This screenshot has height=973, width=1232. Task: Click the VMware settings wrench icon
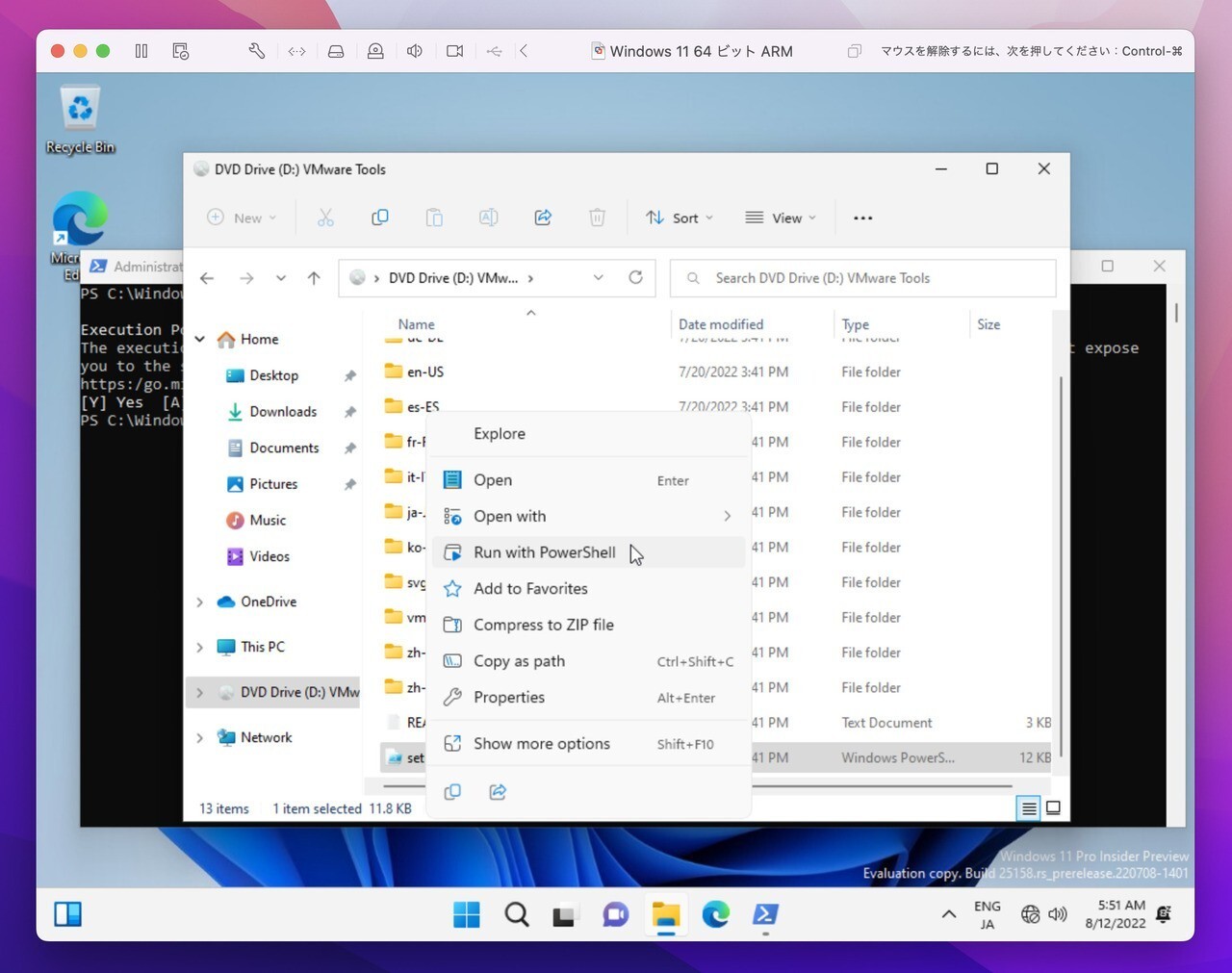point(257,51)
